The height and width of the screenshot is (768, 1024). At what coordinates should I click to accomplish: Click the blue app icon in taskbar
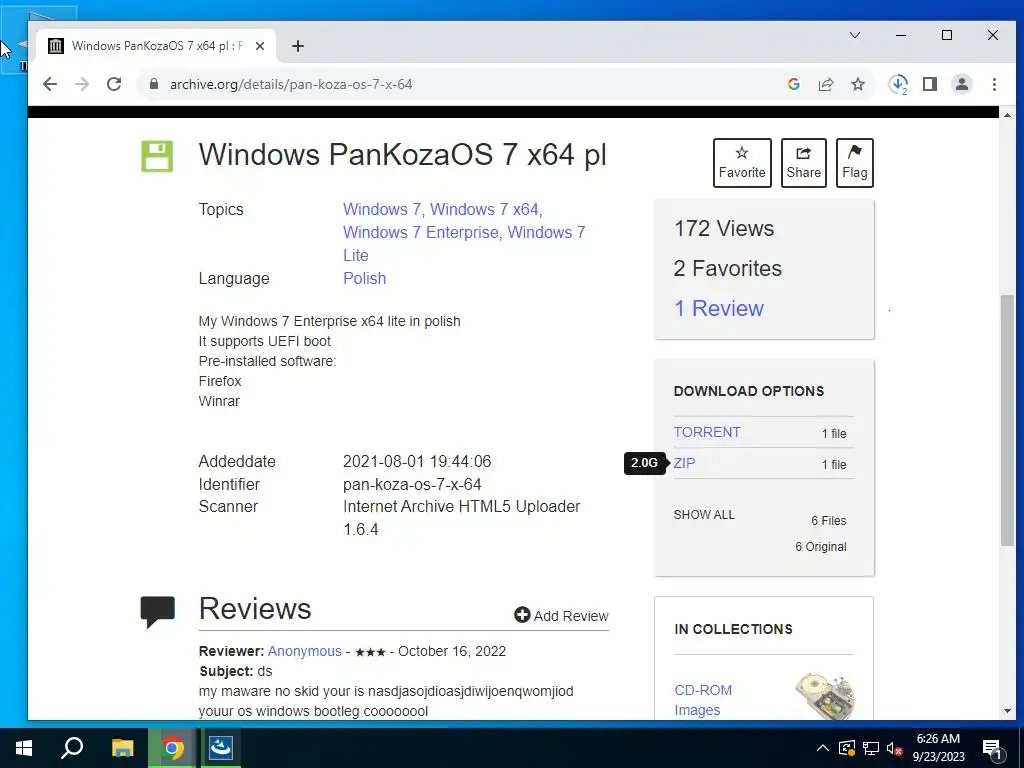click(221, 748)
